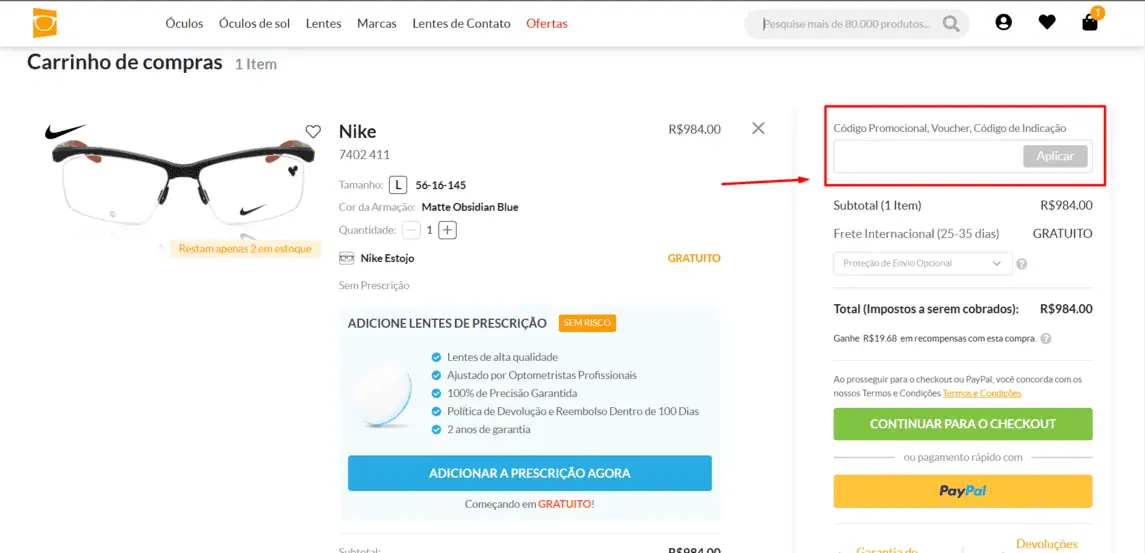
Task: Click the lens sphere image
Action: point(384,395)
